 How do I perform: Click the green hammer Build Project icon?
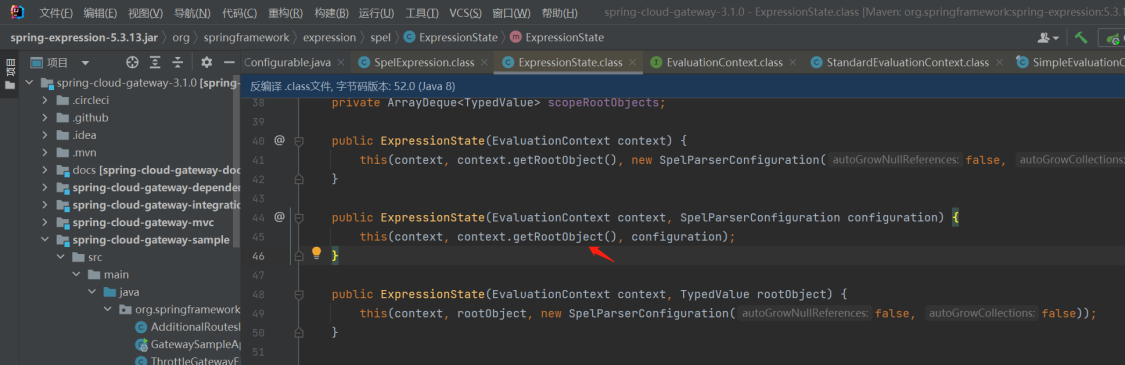(x=1081, y=37)
